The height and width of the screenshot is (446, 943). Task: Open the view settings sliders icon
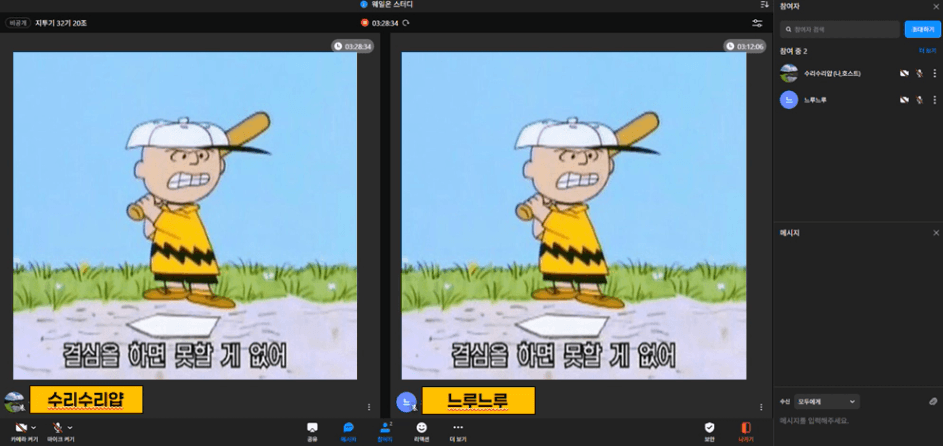tap(757, 23)
